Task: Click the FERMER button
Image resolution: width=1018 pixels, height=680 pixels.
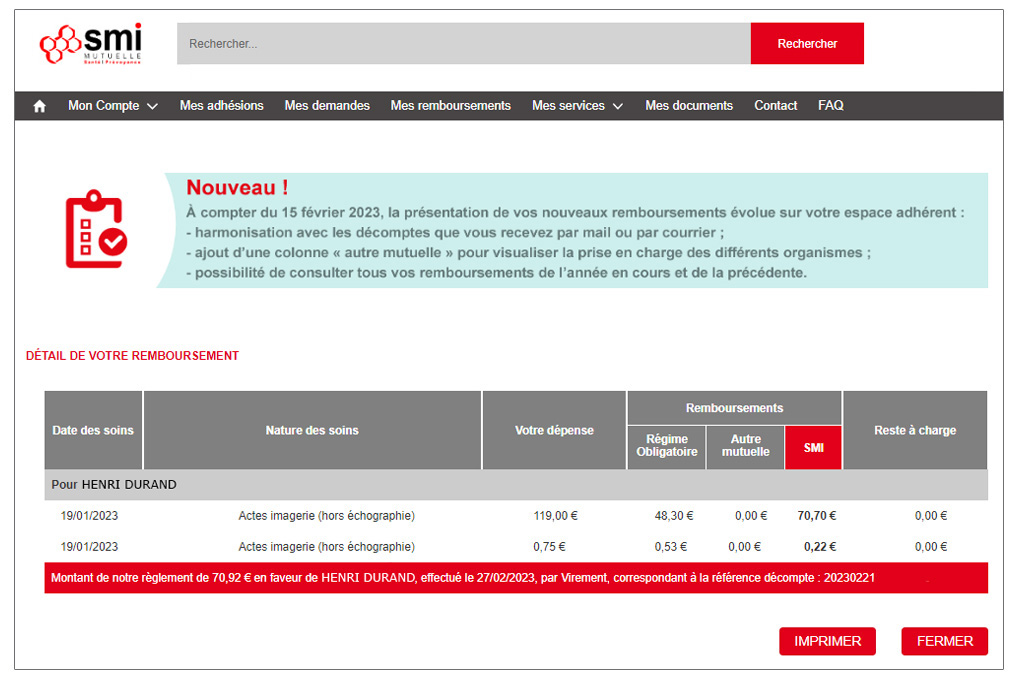Action: click(945, 641)
